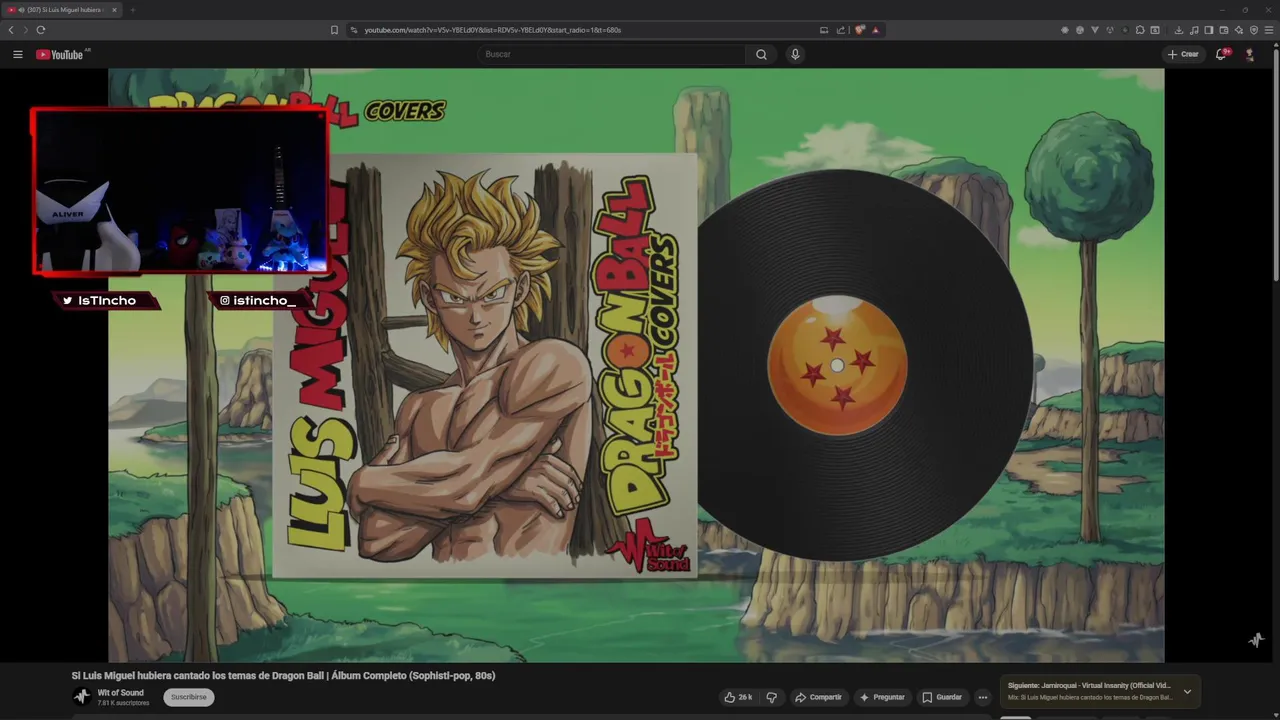
Task: Dislike the video
Action: pyautogui.click(x=771, y=697)
